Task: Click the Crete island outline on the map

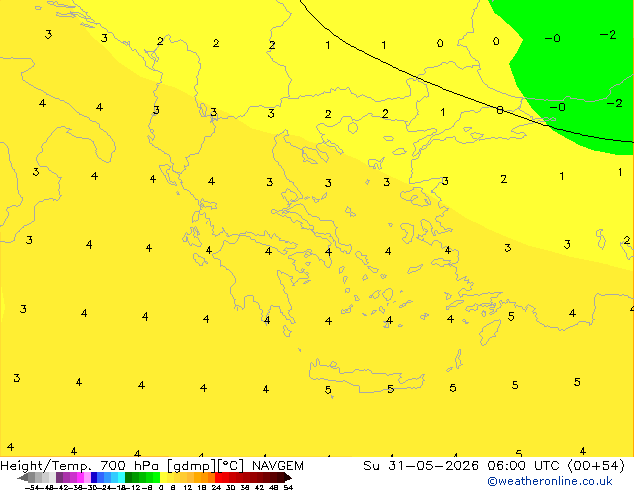Action: (366, 376)
